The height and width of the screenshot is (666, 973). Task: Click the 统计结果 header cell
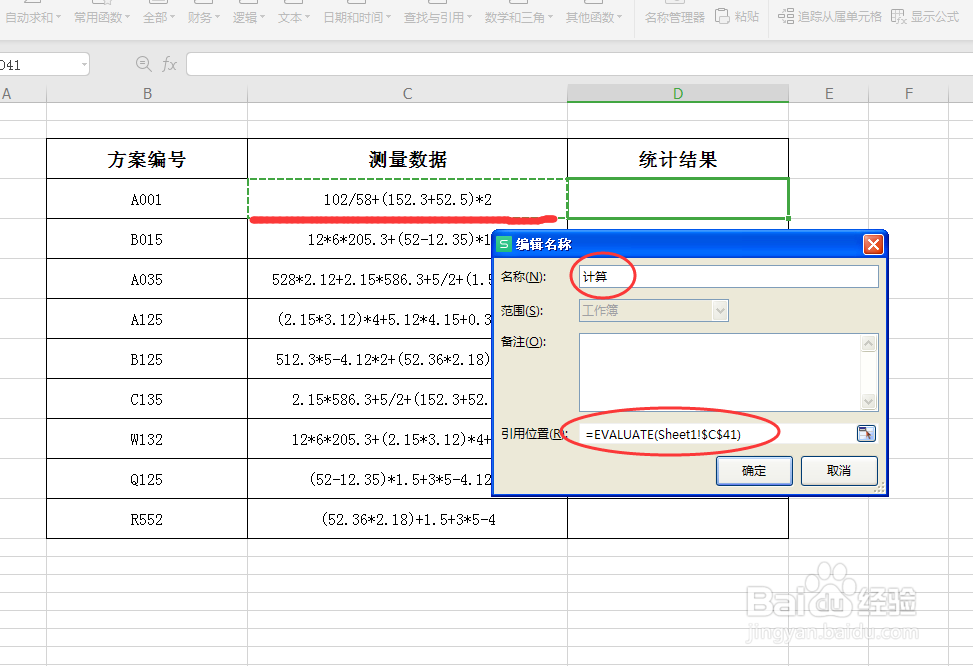coord(678,159)
